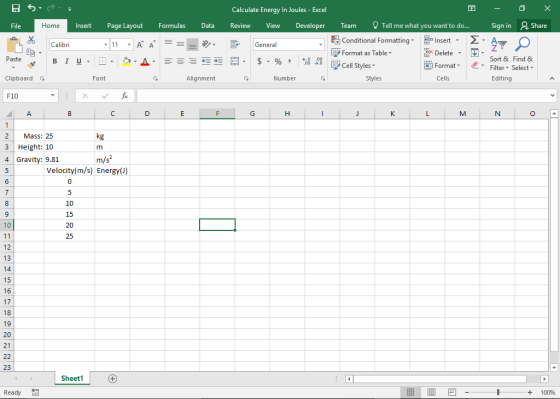Image resolution: width=560 pixels, height=399 pixels.
Task: Toggle Bottom Align
Action: (192, 45)
